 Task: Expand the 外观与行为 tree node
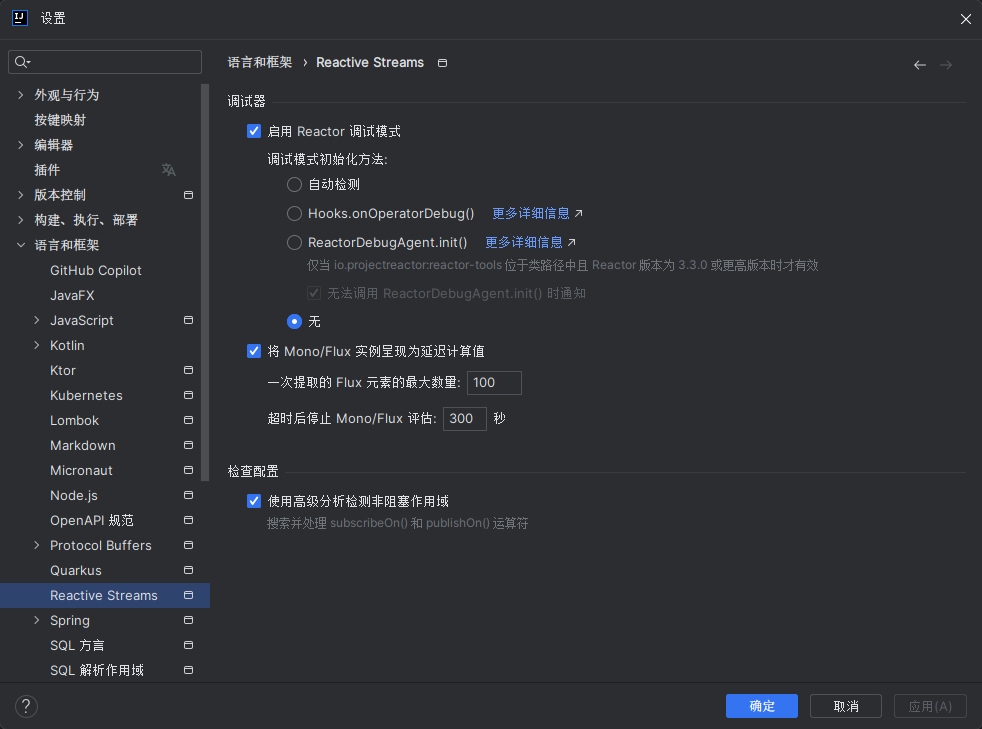point(21,95)
